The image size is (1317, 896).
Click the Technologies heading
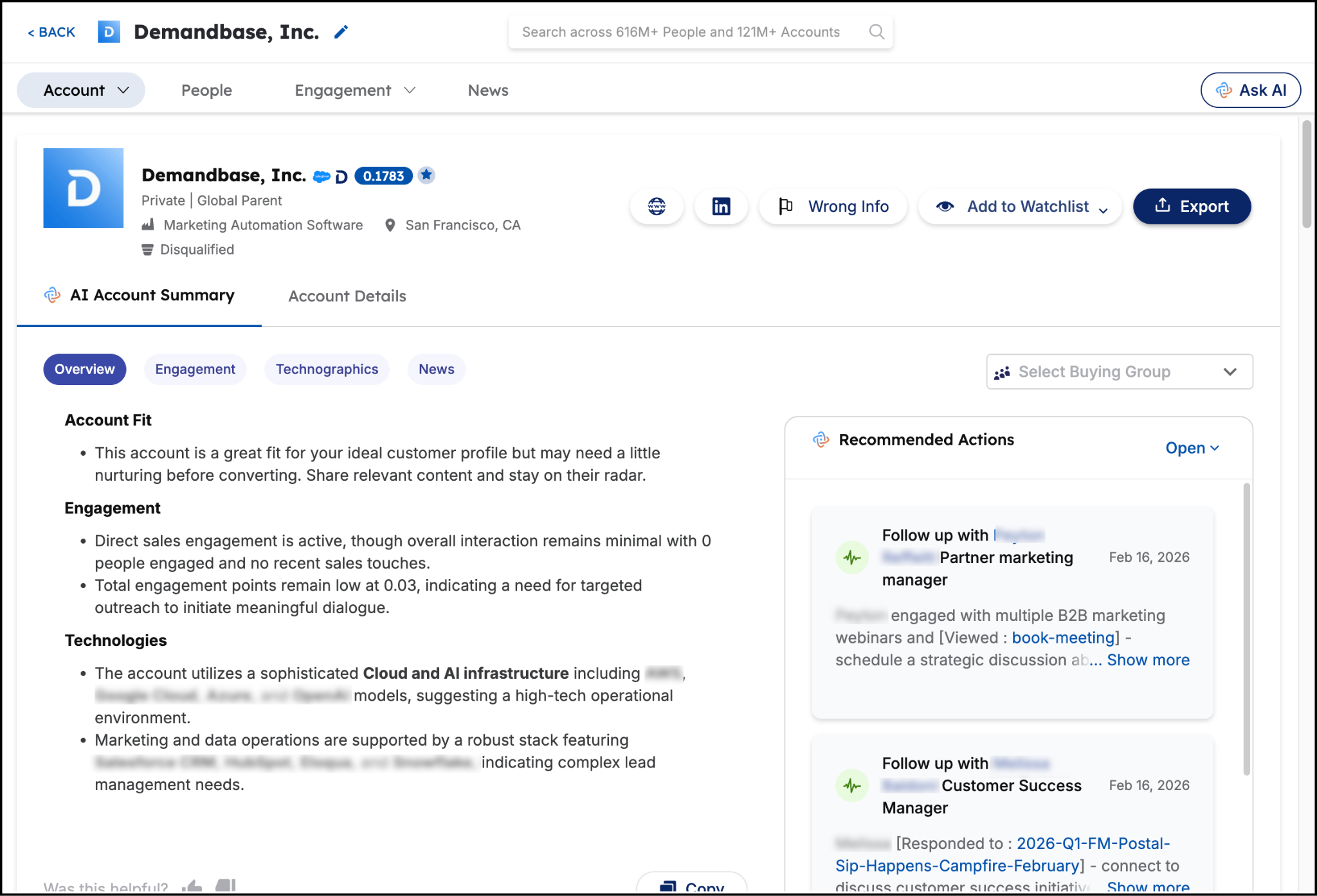116,641
